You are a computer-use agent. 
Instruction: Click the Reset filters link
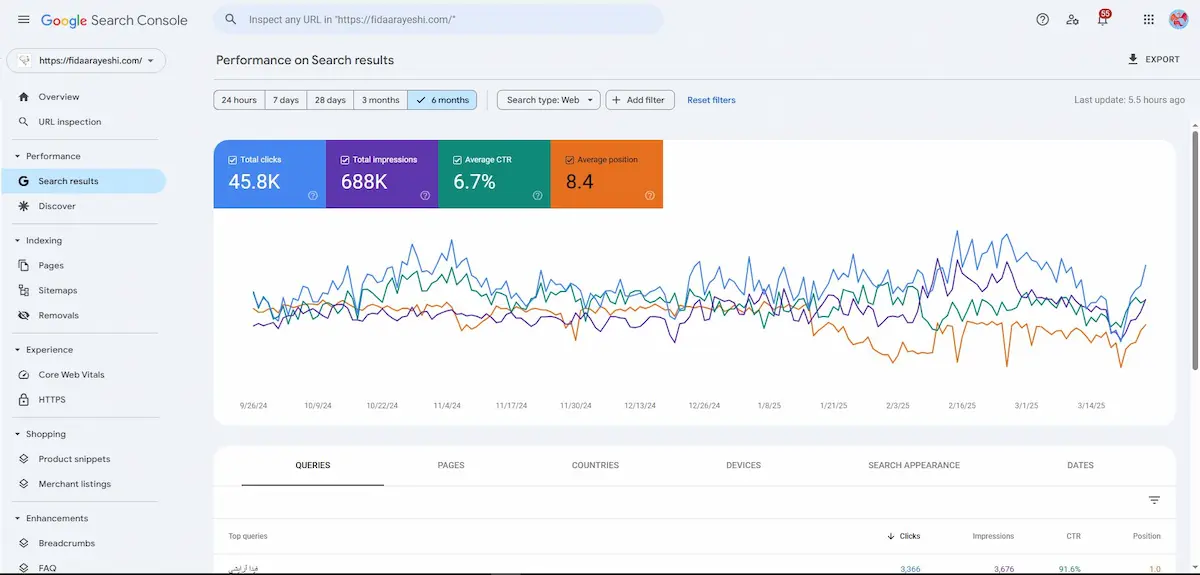coord(711,100)
